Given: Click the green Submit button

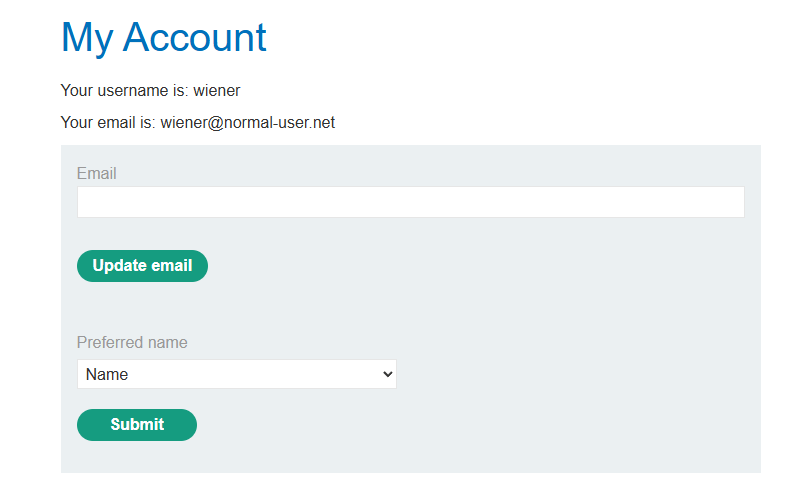Looking at the screenshot, I should (137, 425).
